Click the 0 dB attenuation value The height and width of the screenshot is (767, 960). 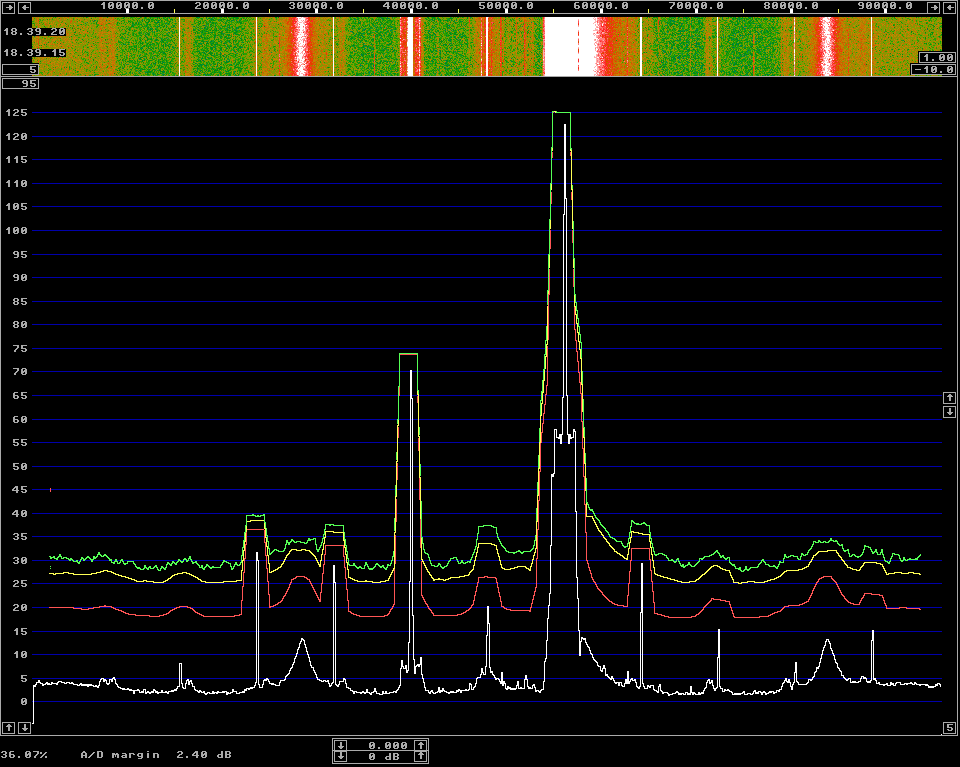384,757
